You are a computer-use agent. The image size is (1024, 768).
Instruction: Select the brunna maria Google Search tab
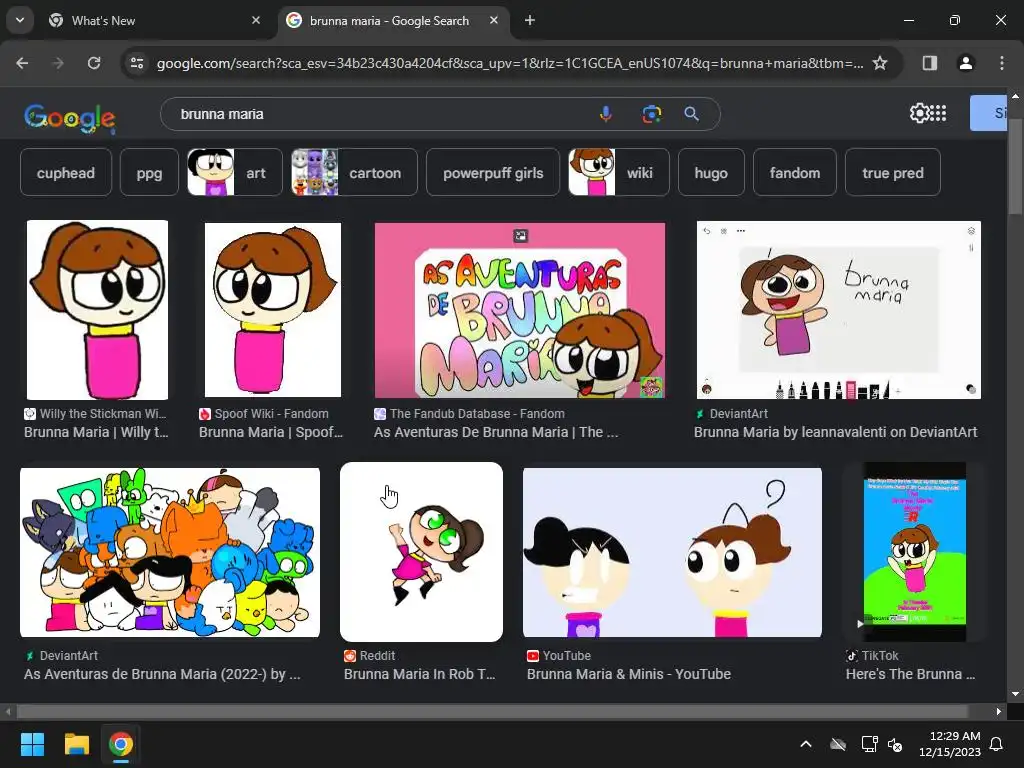(x=394, y=21)
